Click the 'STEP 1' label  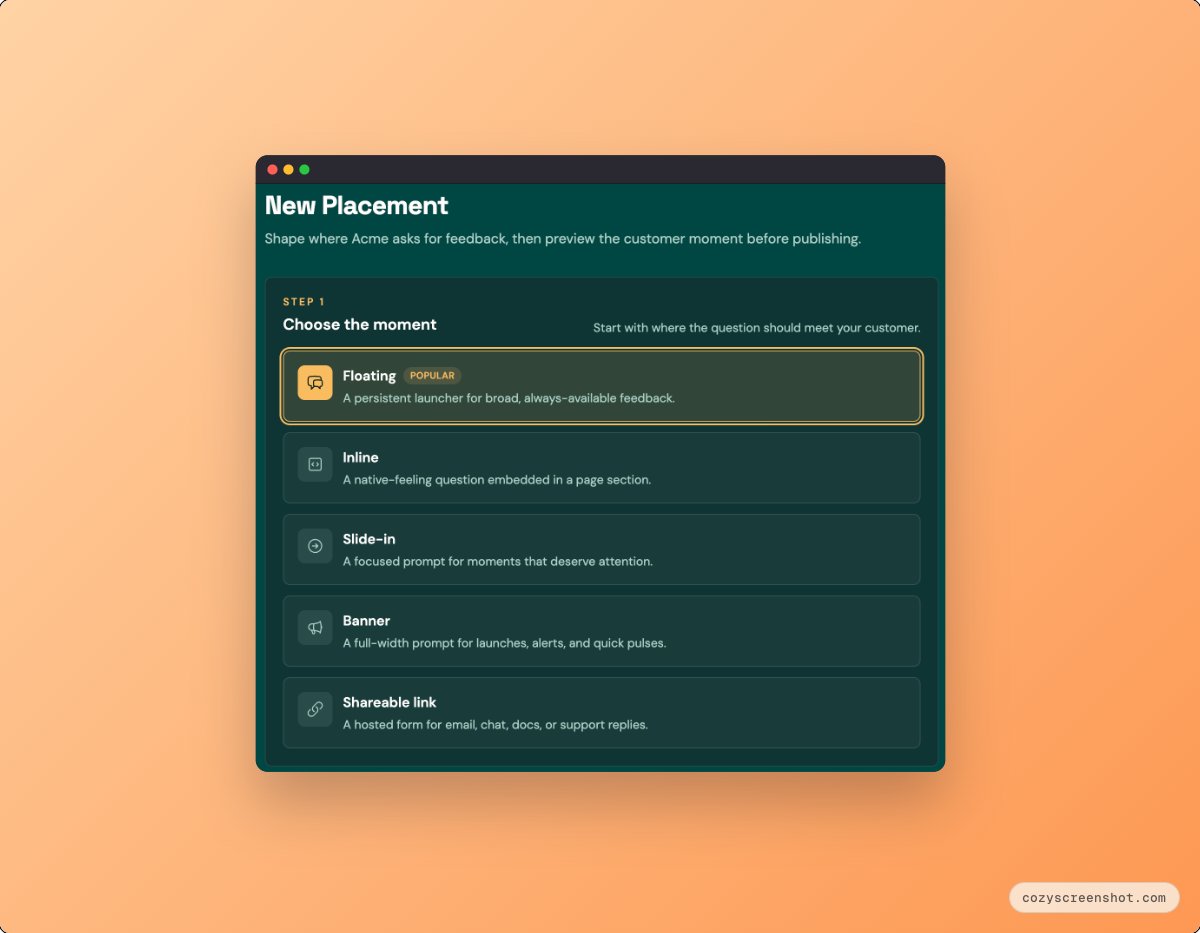(x=304, y=302)
